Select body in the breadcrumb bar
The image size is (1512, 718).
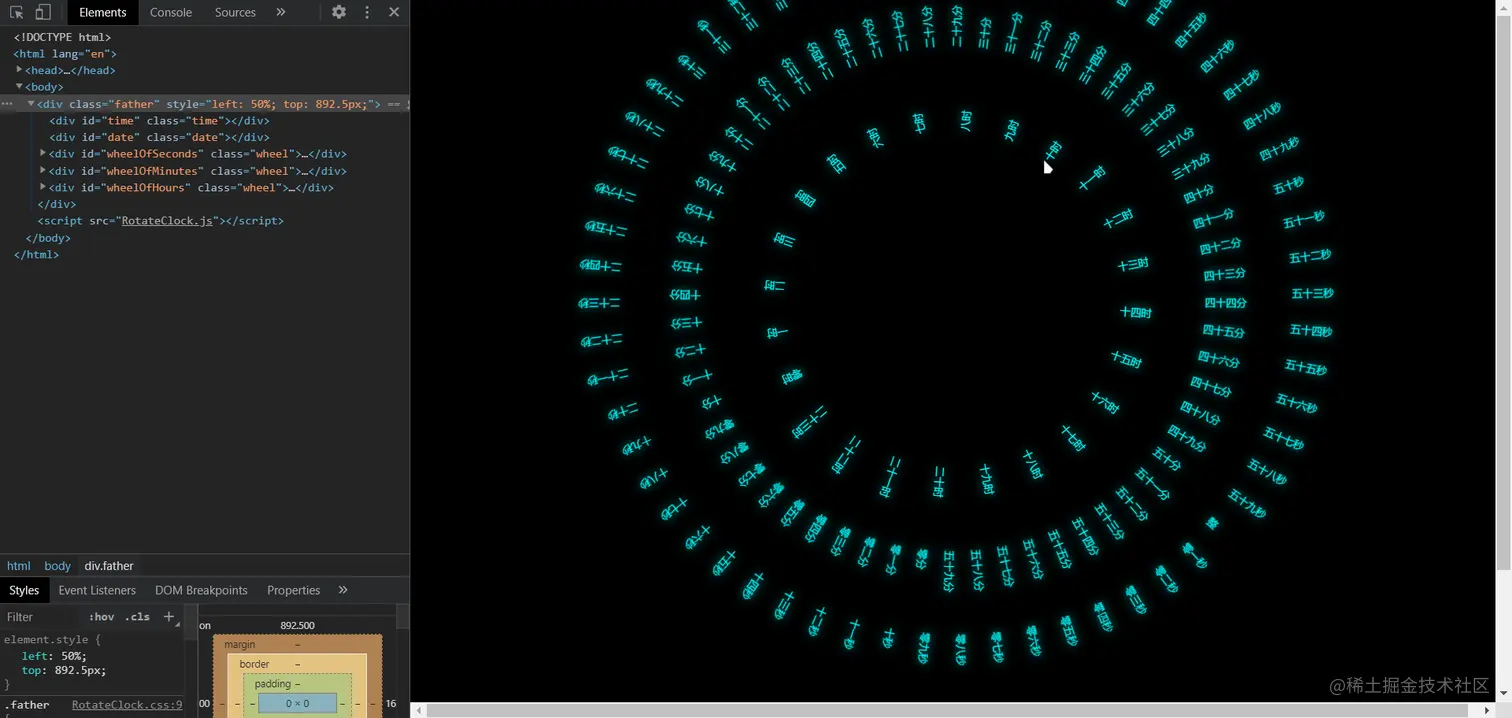pos(58,566)
